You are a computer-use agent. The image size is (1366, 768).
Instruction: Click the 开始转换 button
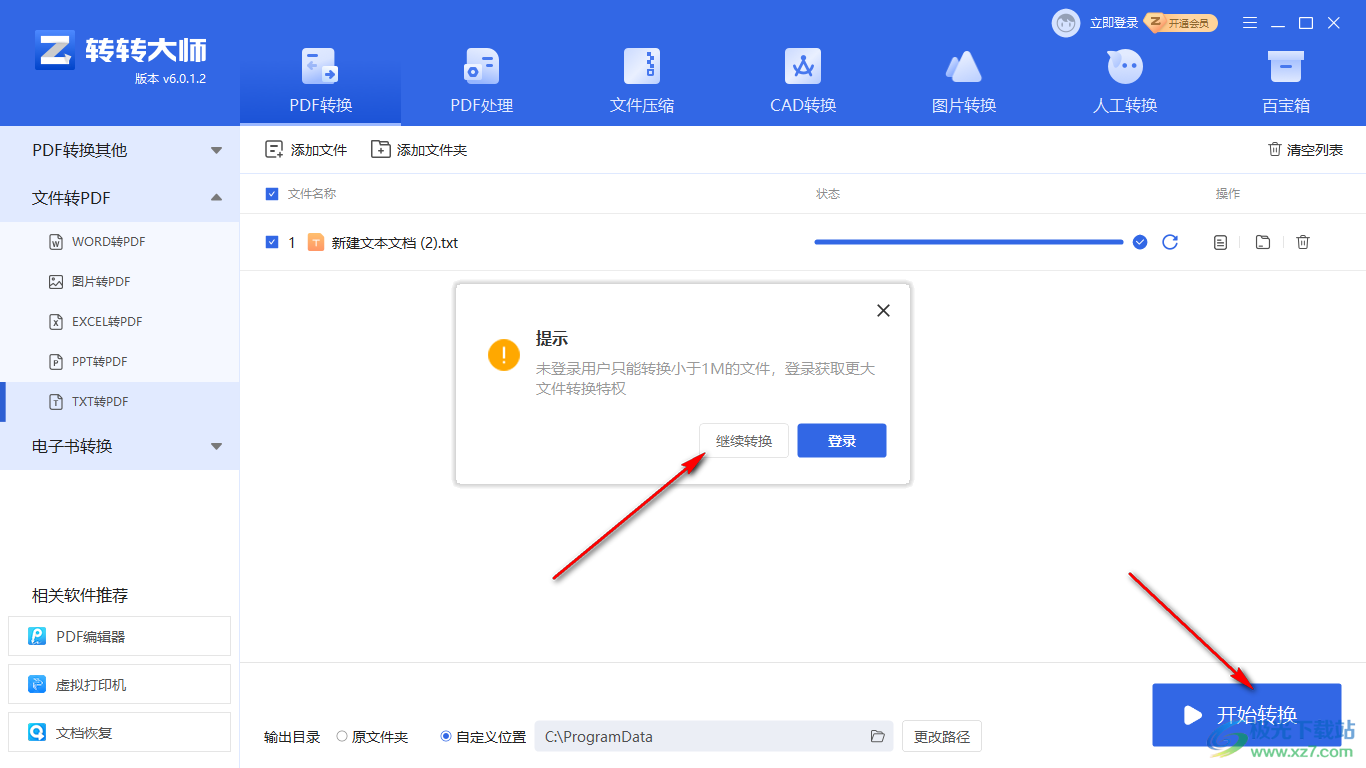(1247, 715)
